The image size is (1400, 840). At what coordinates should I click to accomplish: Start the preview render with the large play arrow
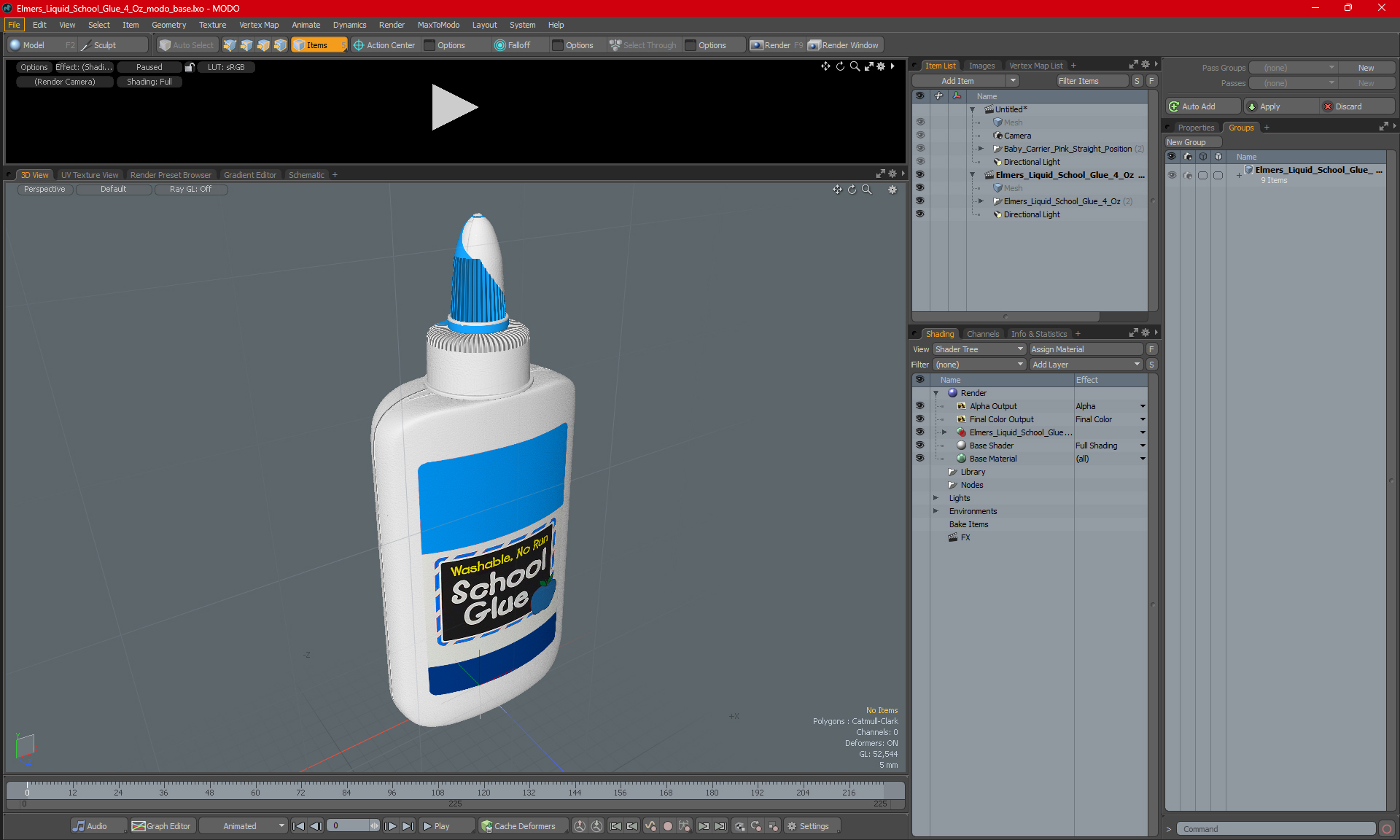pos(455,107)
